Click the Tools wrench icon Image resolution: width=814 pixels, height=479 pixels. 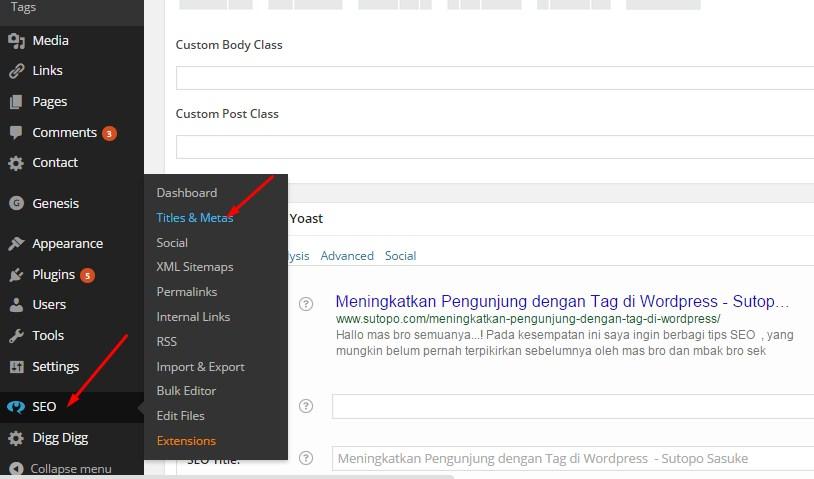pyautogui.click(x=16, y=336)
